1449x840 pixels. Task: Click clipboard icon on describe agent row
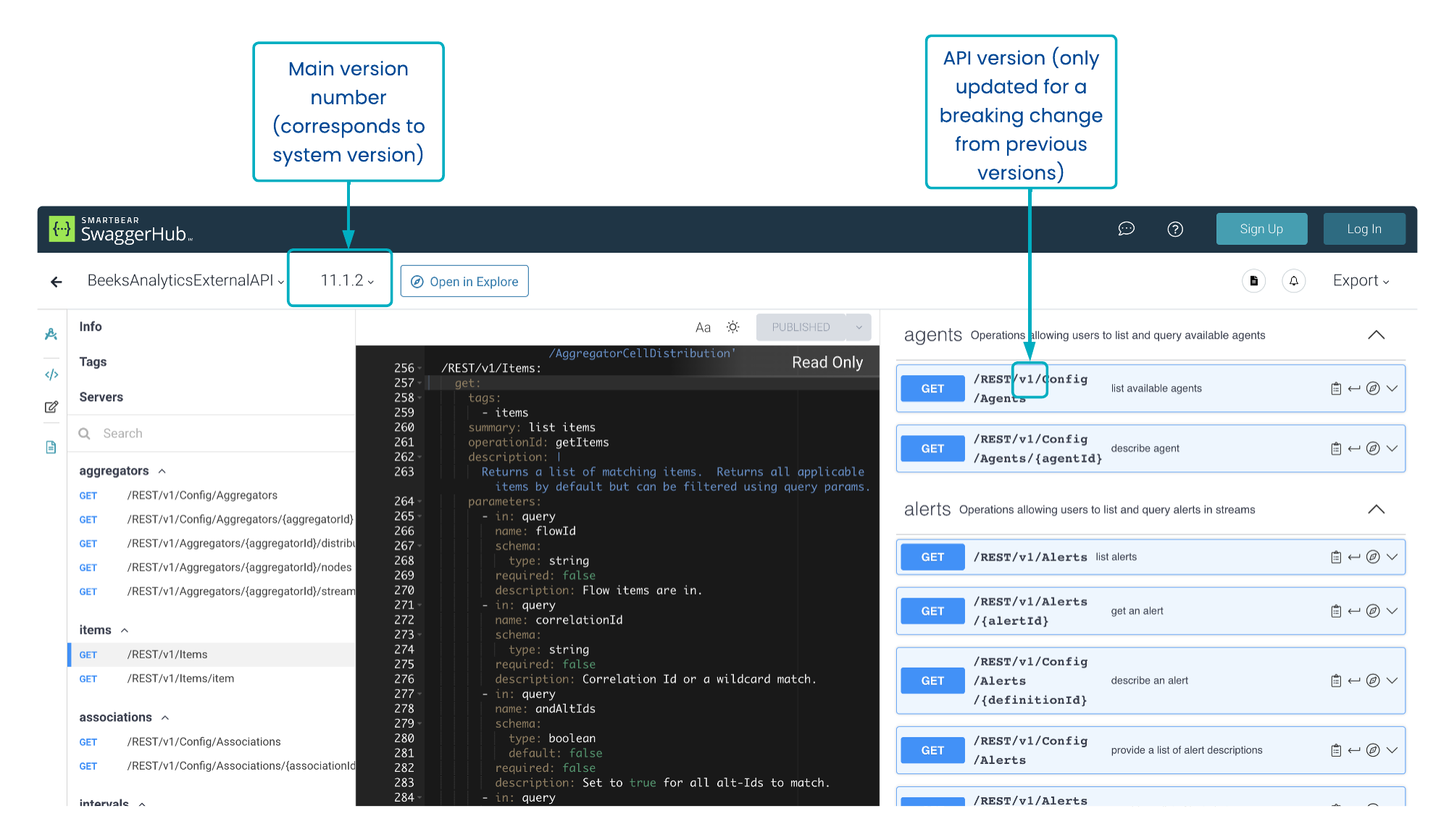pyautogui.click(x=1336, y=448)
